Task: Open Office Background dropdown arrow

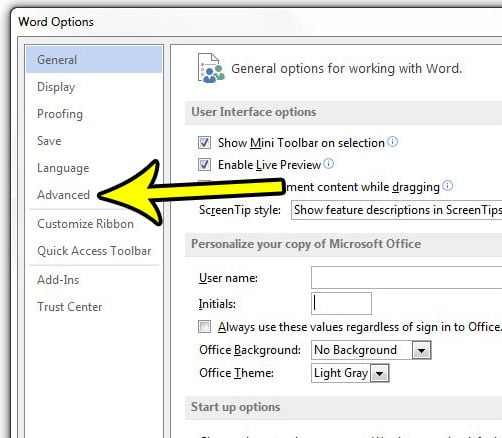Action: tap(421, 350)
